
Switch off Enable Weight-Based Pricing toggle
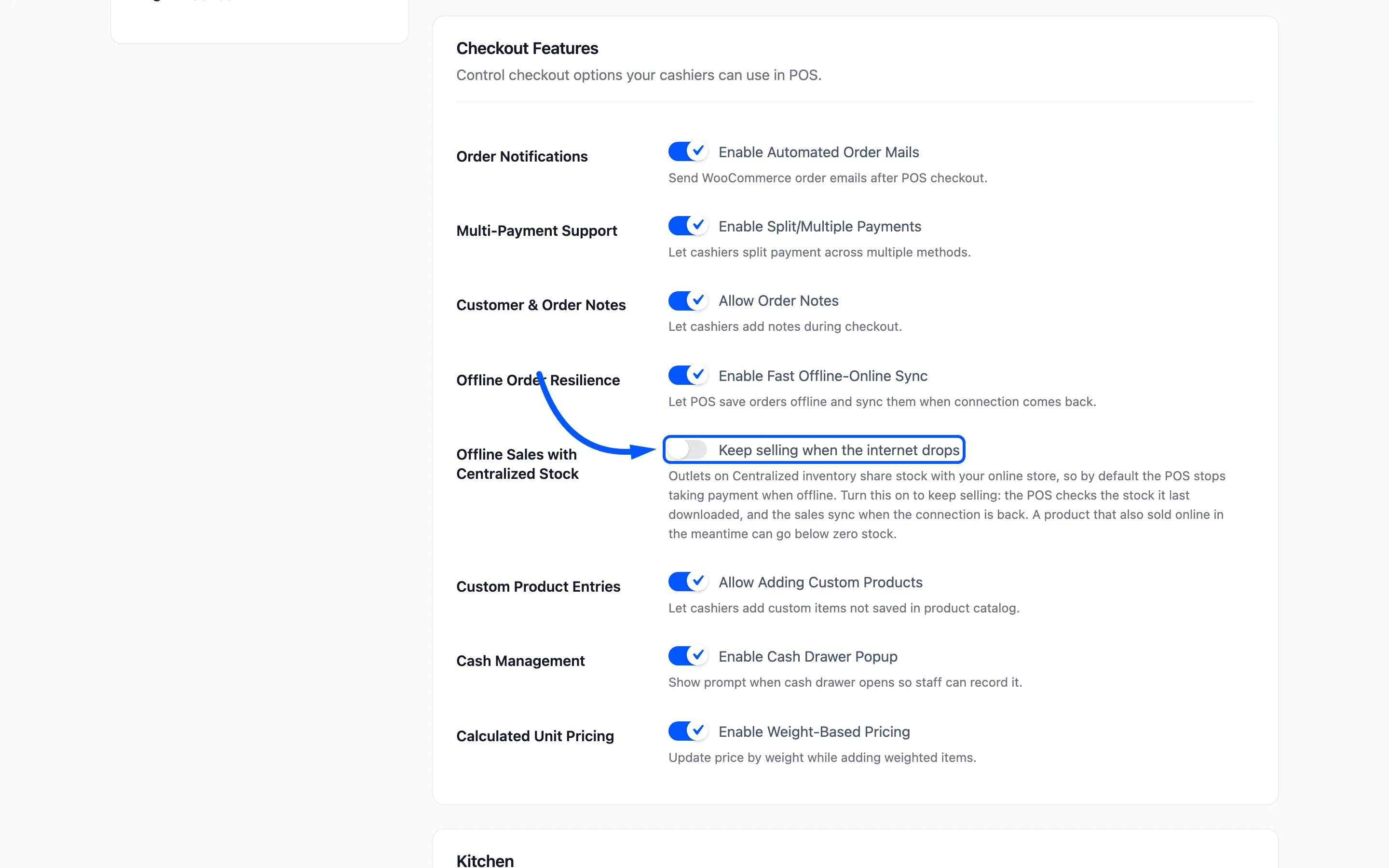click(x=688, y=731)
